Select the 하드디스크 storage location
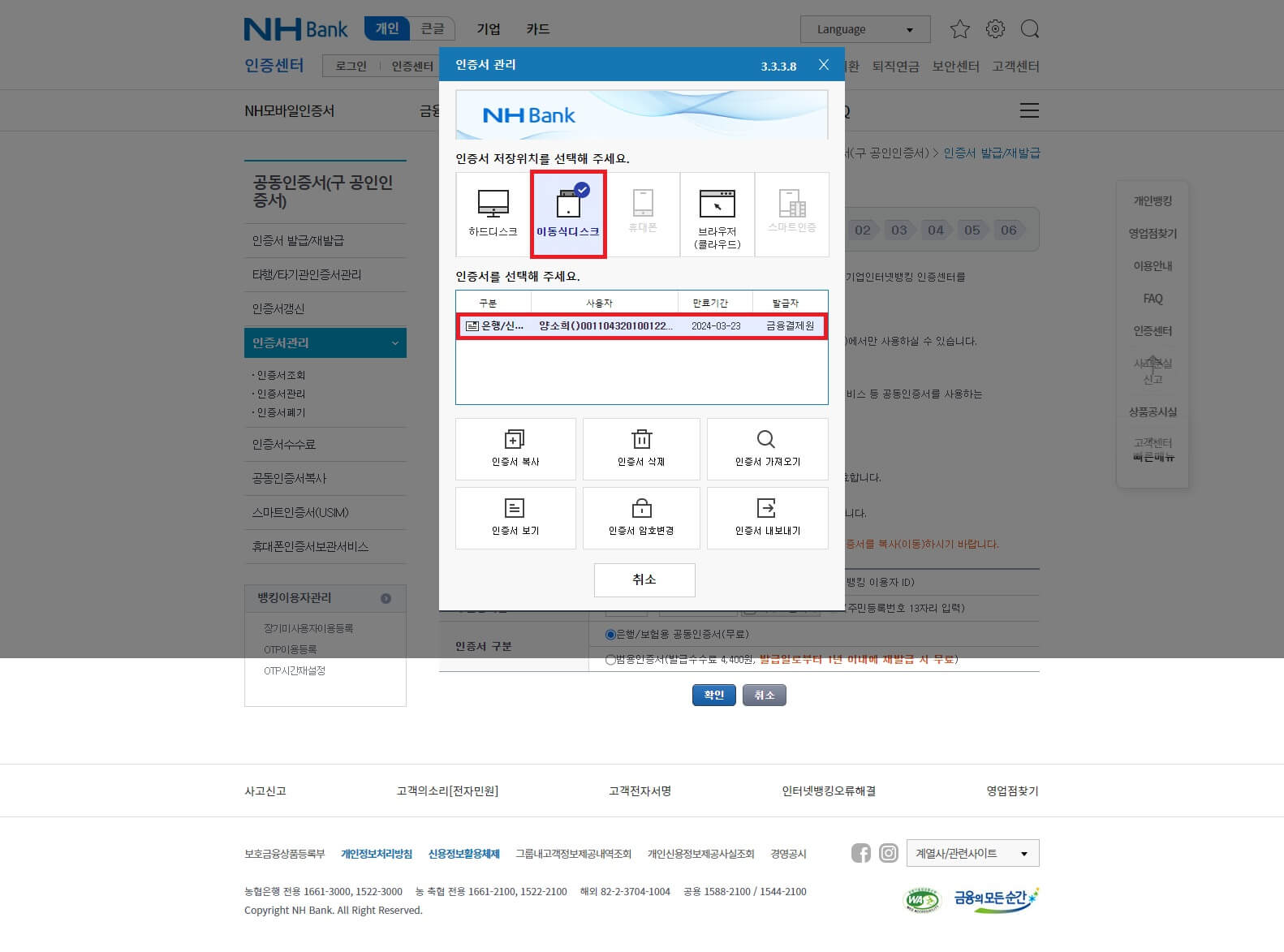Viewport: 1284px width, 952px height. 493,214
